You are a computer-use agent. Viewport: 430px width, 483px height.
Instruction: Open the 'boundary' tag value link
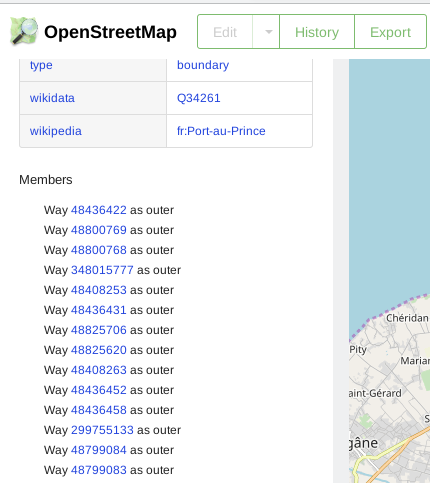pyautogui.click(x=203, y=65)
